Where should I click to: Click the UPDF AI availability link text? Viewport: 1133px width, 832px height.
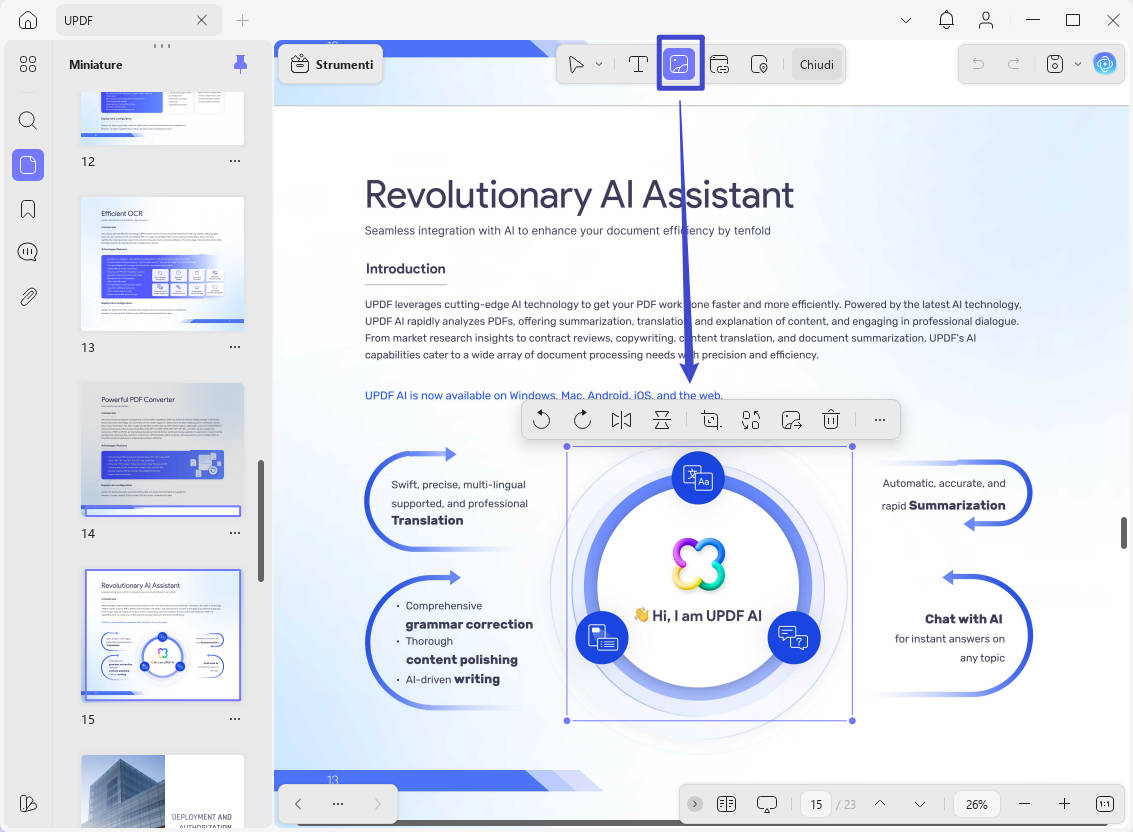(543, 395)
